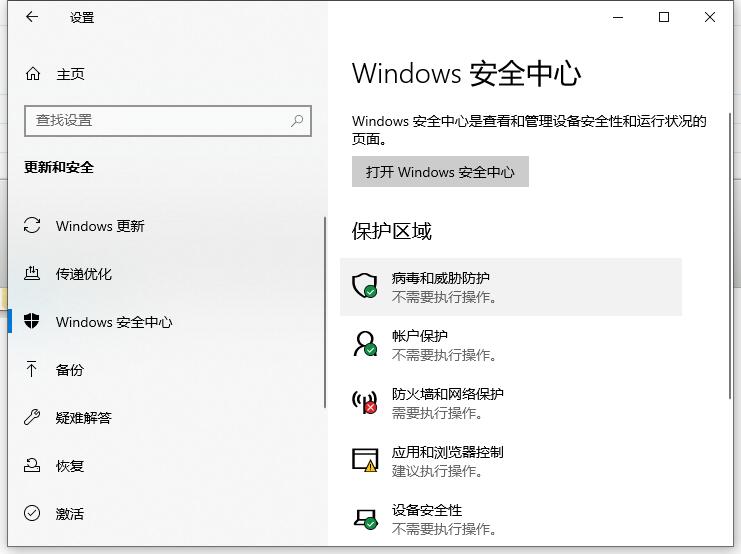Click the sidebar vertical scrollbar
Screen dimensions: 741x554
(x=325, y=312)
